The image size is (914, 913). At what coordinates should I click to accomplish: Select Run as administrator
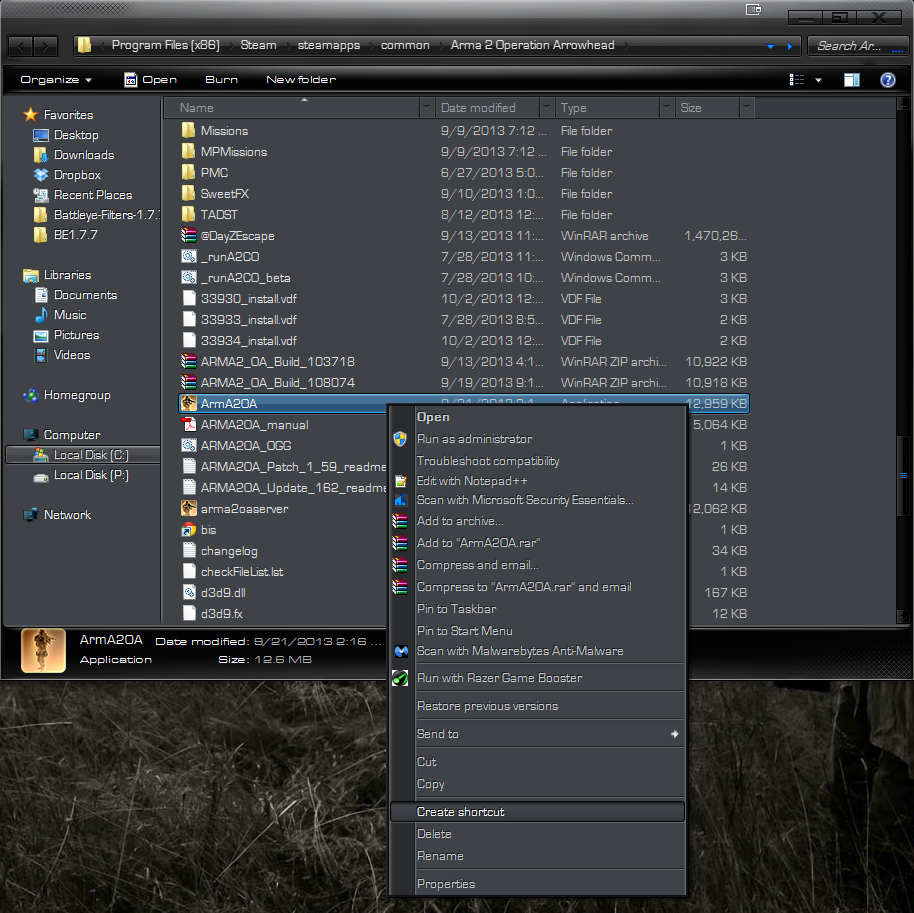(474, 439)
